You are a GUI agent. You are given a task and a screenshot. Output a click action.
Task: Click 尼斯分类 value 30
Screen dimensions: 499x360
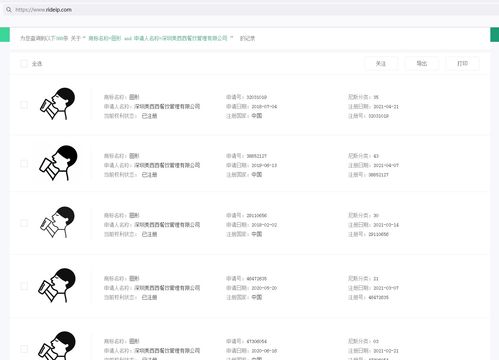point(376,216)
